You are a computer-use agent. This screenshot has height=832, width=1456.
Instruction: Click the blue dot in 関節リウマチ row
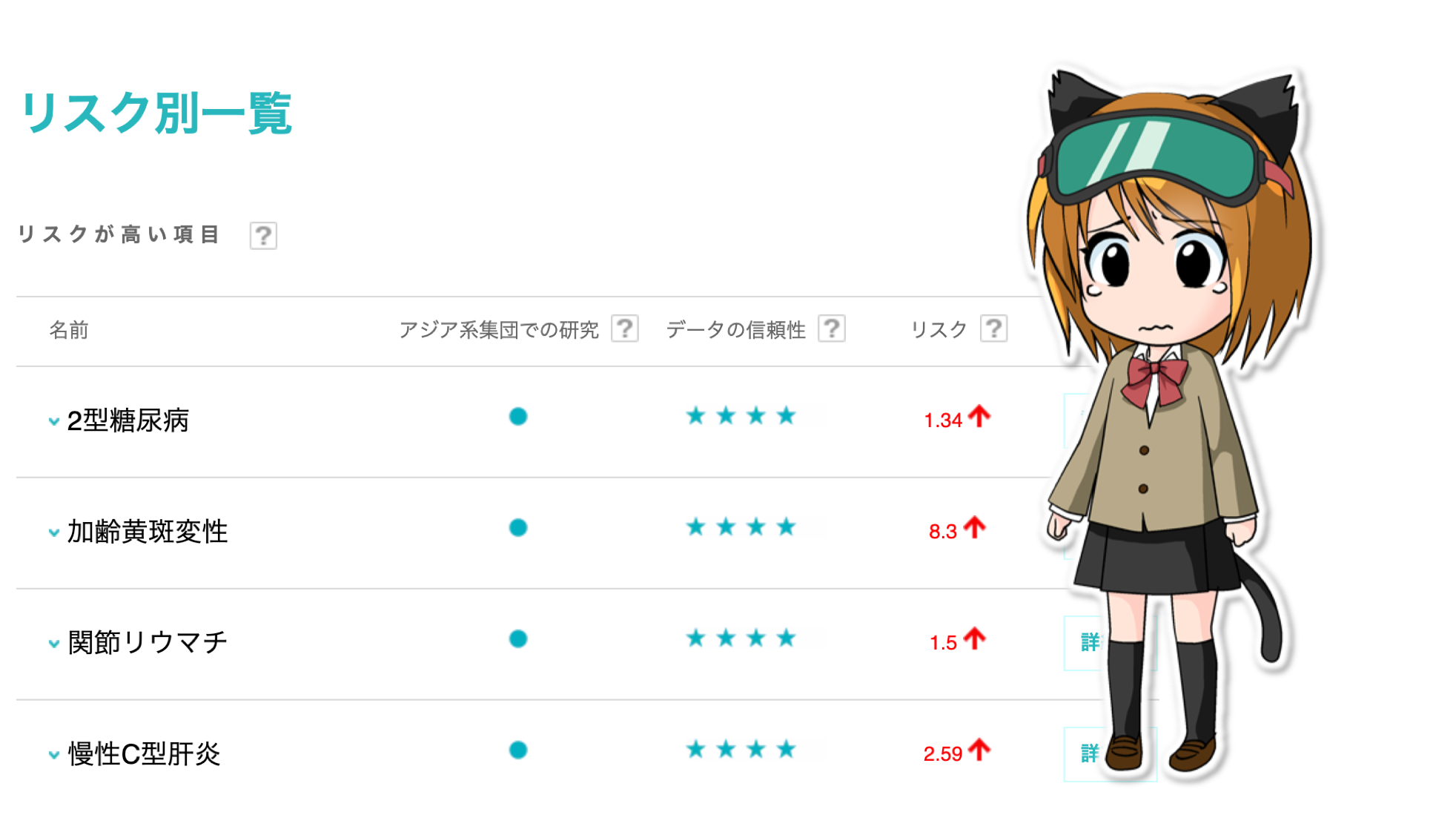tap(518, 638)
